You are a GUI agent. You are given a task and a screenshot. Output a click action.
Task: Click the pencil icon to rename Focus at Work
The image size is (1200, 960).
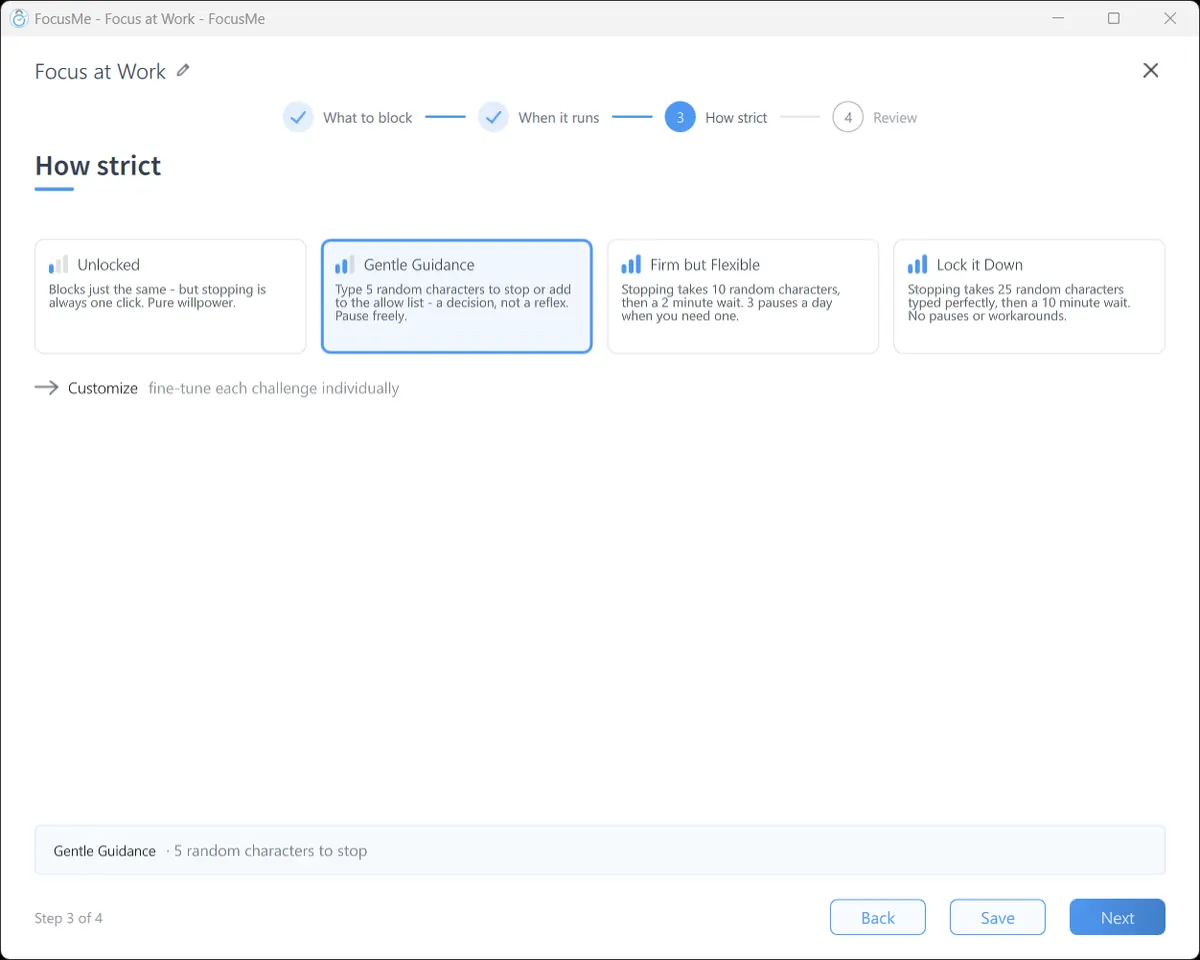(x=183, y=70)
